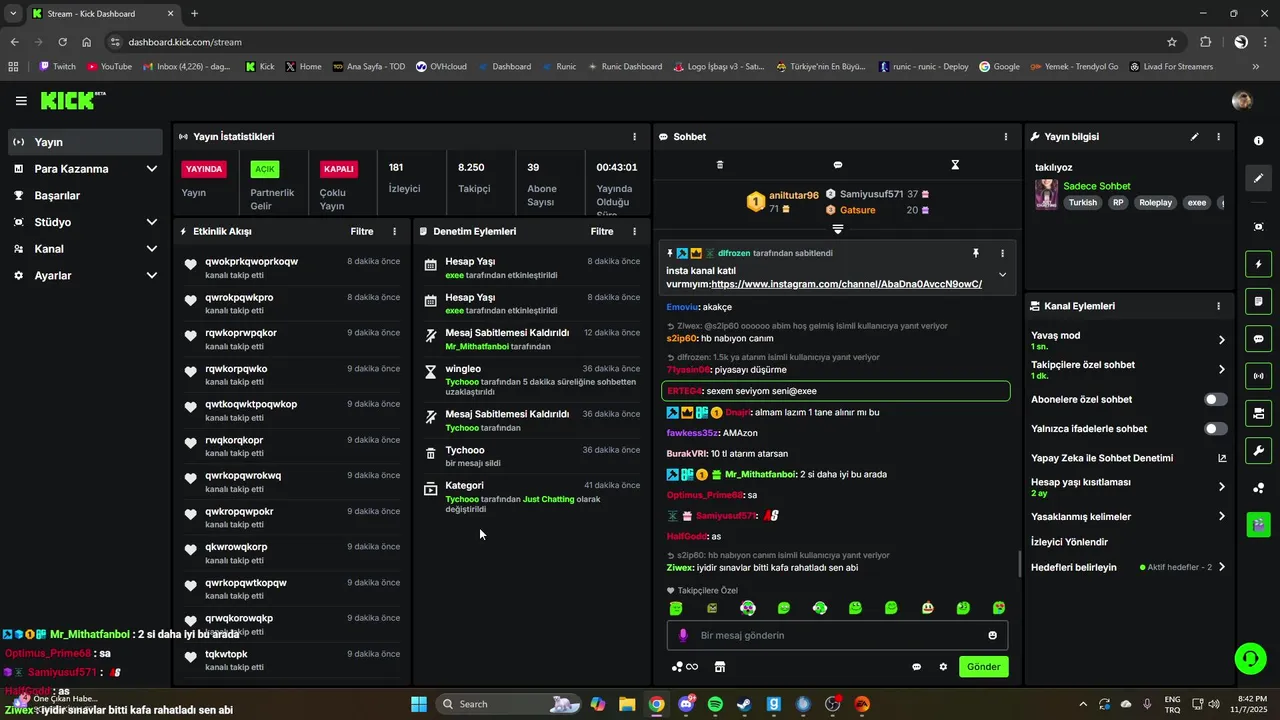Screen dimensions: 1280x720
Task: Collapse the chat leaderboard with filter arrow
Action: 838,229
